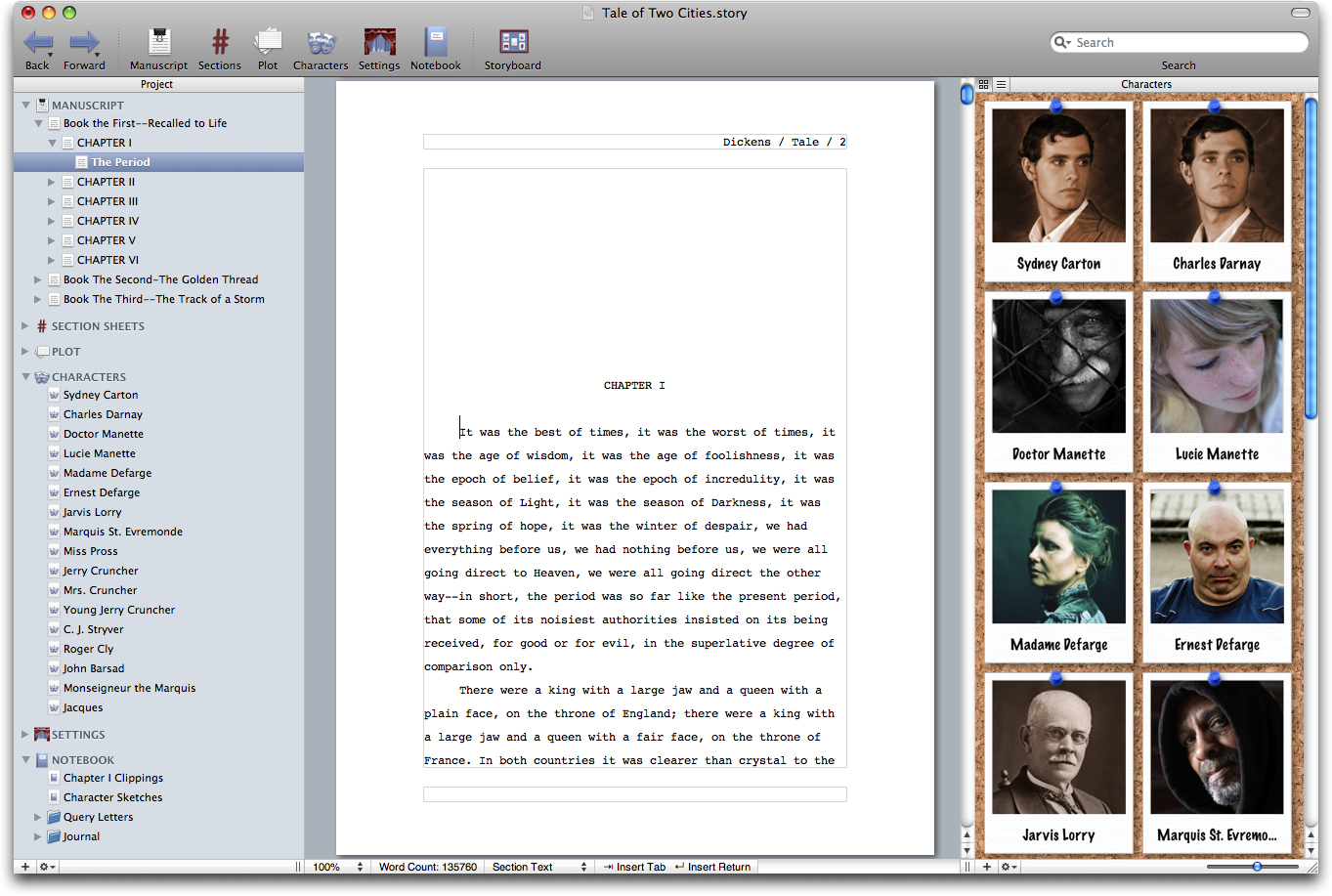Click the Sydney Carton character card
This screenshot has height=896, width=1332.
[1058, 191]
